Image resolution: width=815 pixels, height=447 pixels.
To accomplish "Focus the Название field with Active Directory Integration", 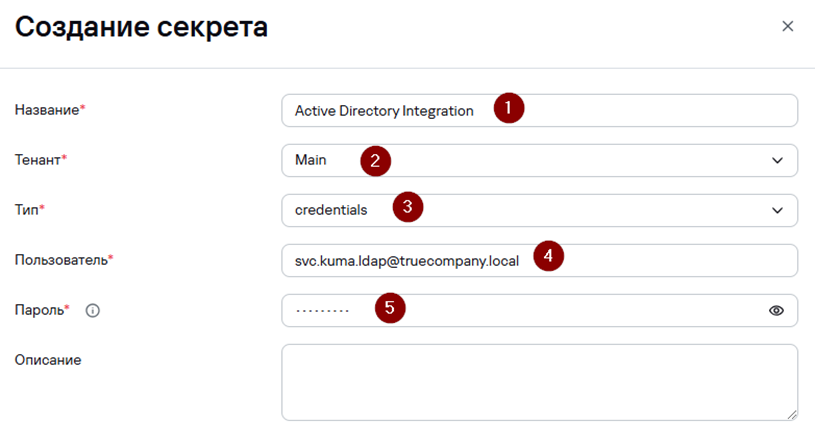I will 540,110.
